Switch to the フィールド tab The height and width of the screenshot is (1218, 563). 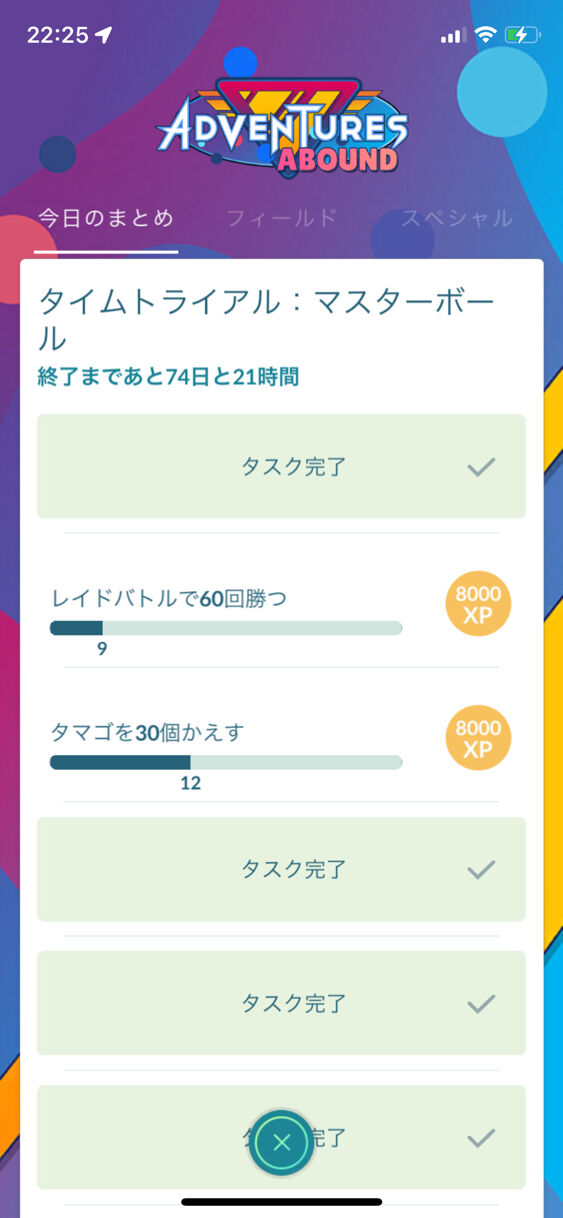pyautogui.click(x=282, y=218)
